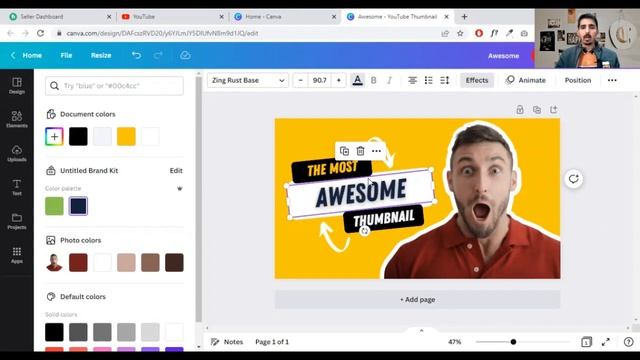640x360 pixels.
Task: Increase font size with plus button
Action: tap(338, 80)
